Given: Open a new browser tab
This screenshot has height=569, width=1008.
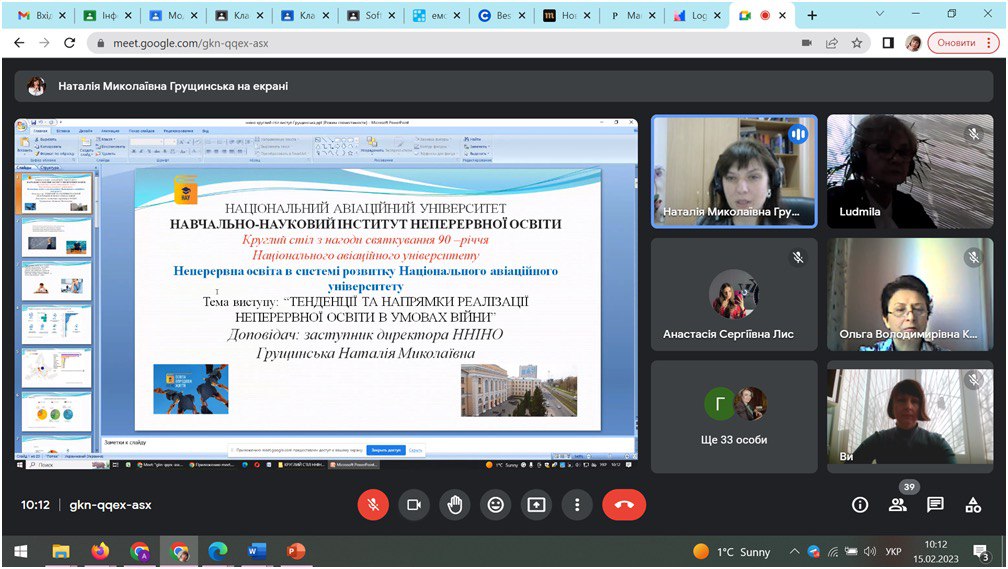Looking at the screenshot, I should click(x=812, y=16).
